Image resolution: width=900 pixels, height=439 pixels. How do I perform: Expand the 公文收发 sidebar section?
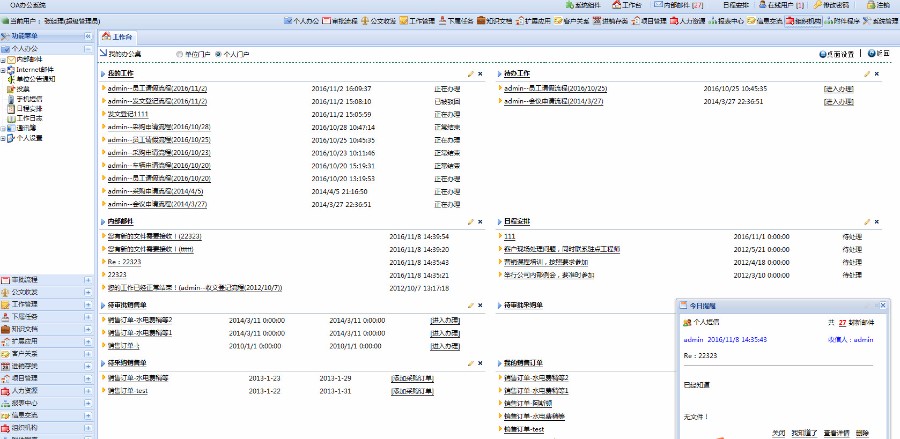click(88, 293)
